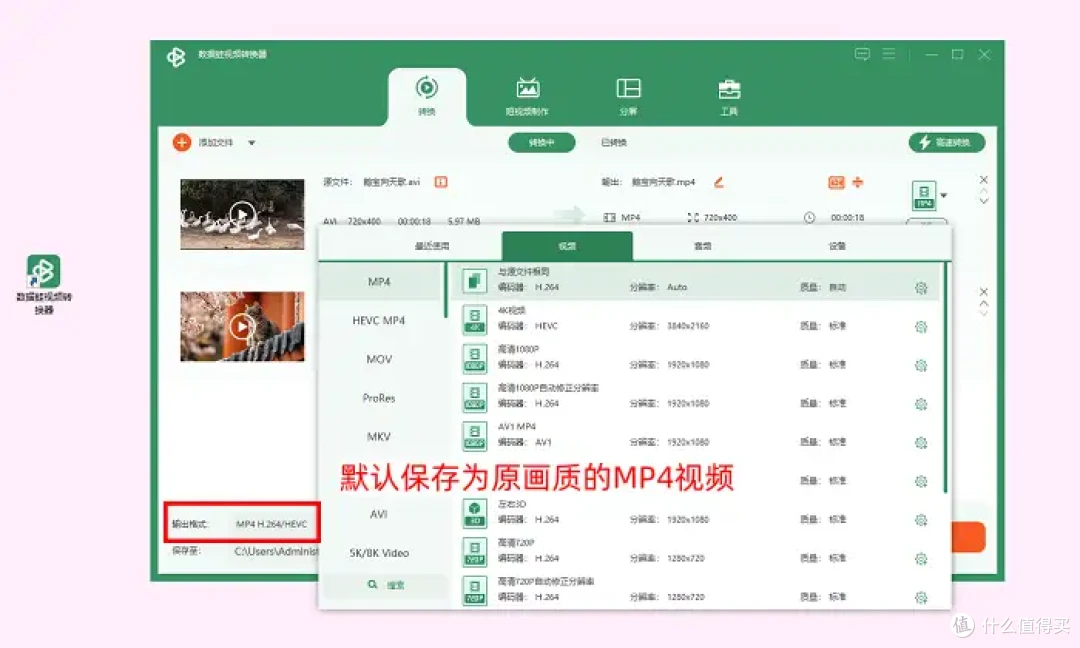Click the orange split icon in first file row

[858, 182]
